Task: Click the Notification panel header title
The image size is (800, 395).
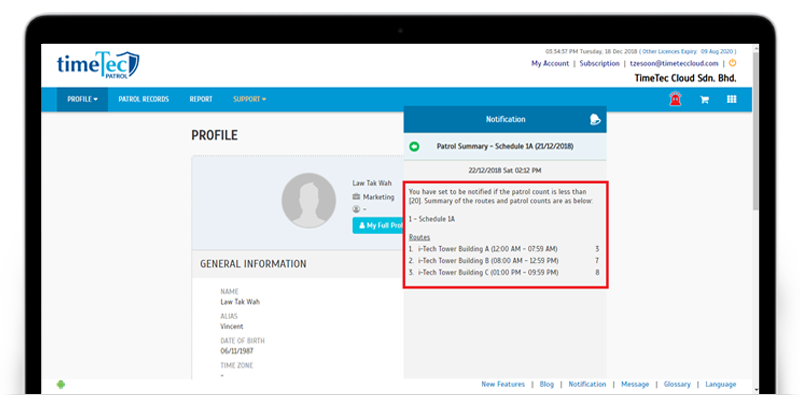Action: [505, 119]
